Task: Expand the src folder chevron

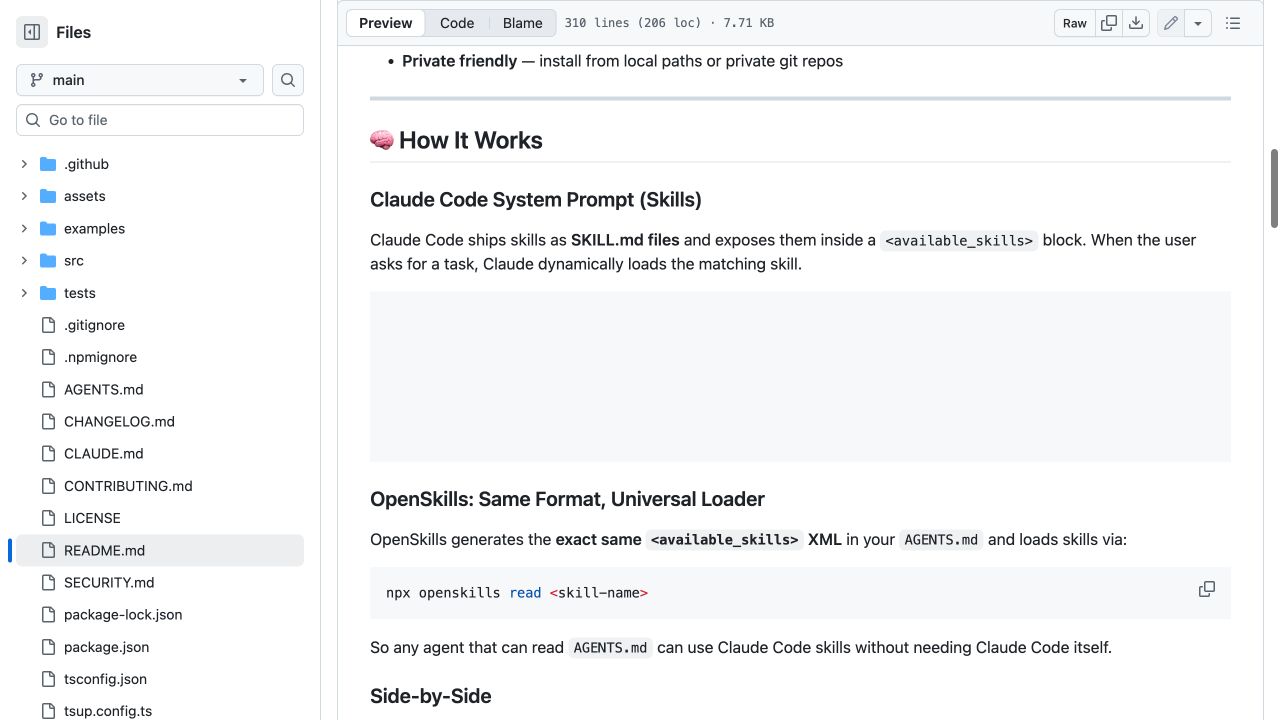Action: (24, 261)
